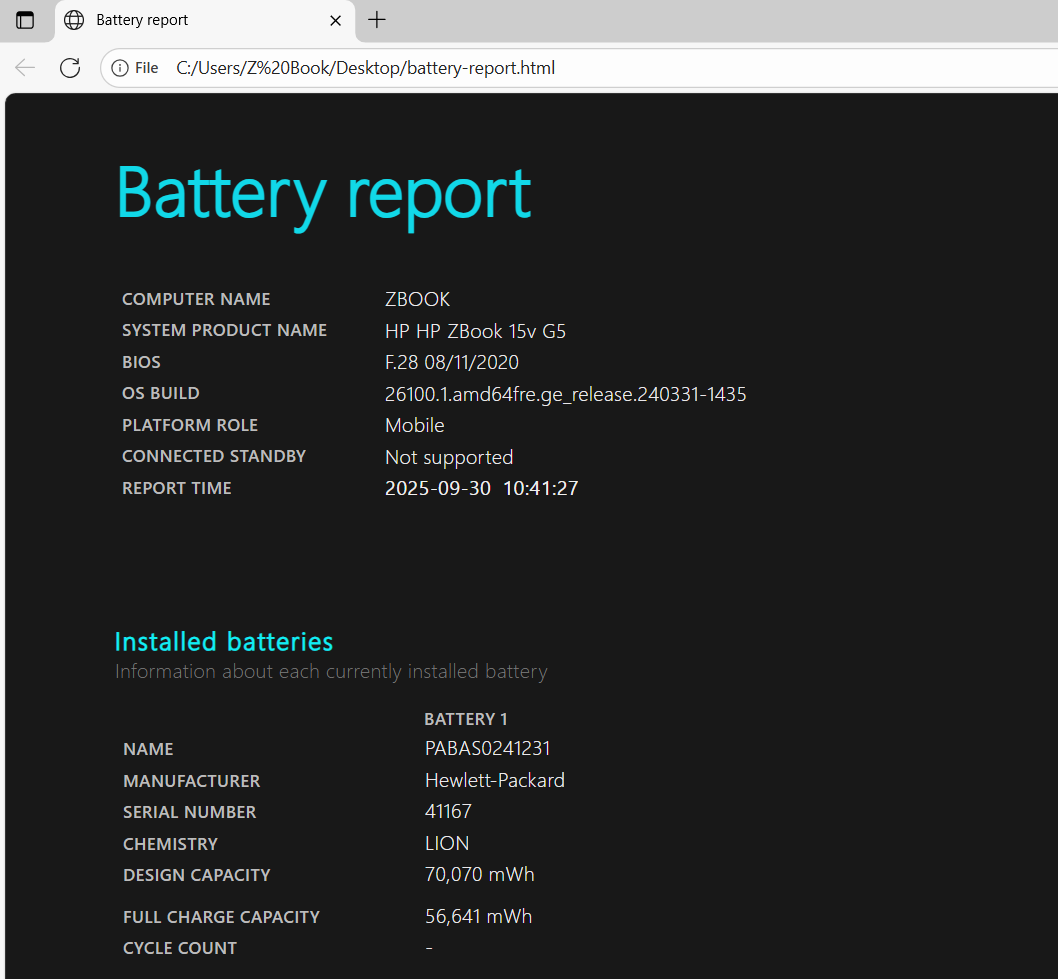Click the computer name value ZBOOK

click(x=417, y=299)
